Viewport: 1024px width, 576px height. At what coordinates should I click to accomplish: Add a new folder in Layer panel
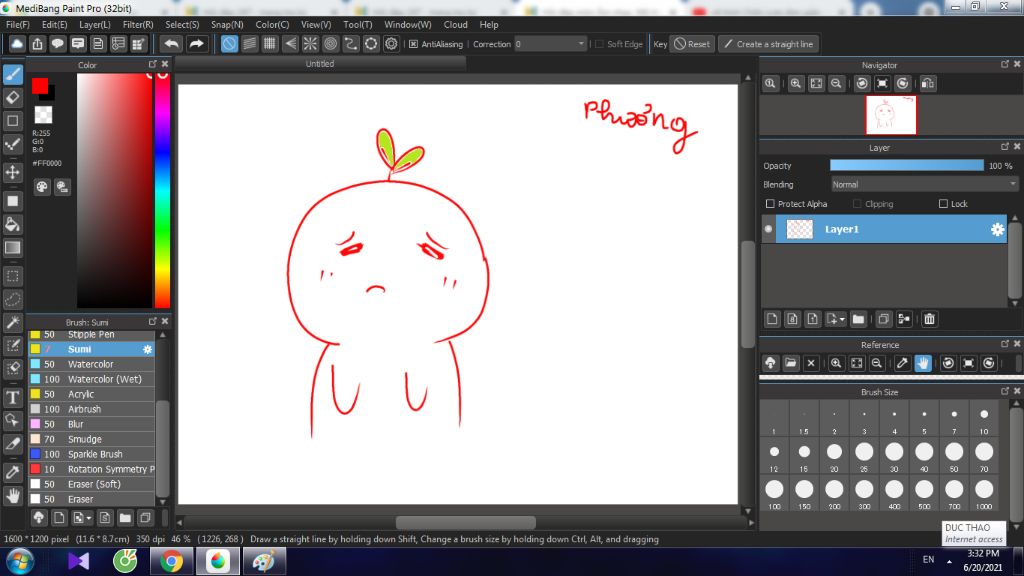point(858,319)
